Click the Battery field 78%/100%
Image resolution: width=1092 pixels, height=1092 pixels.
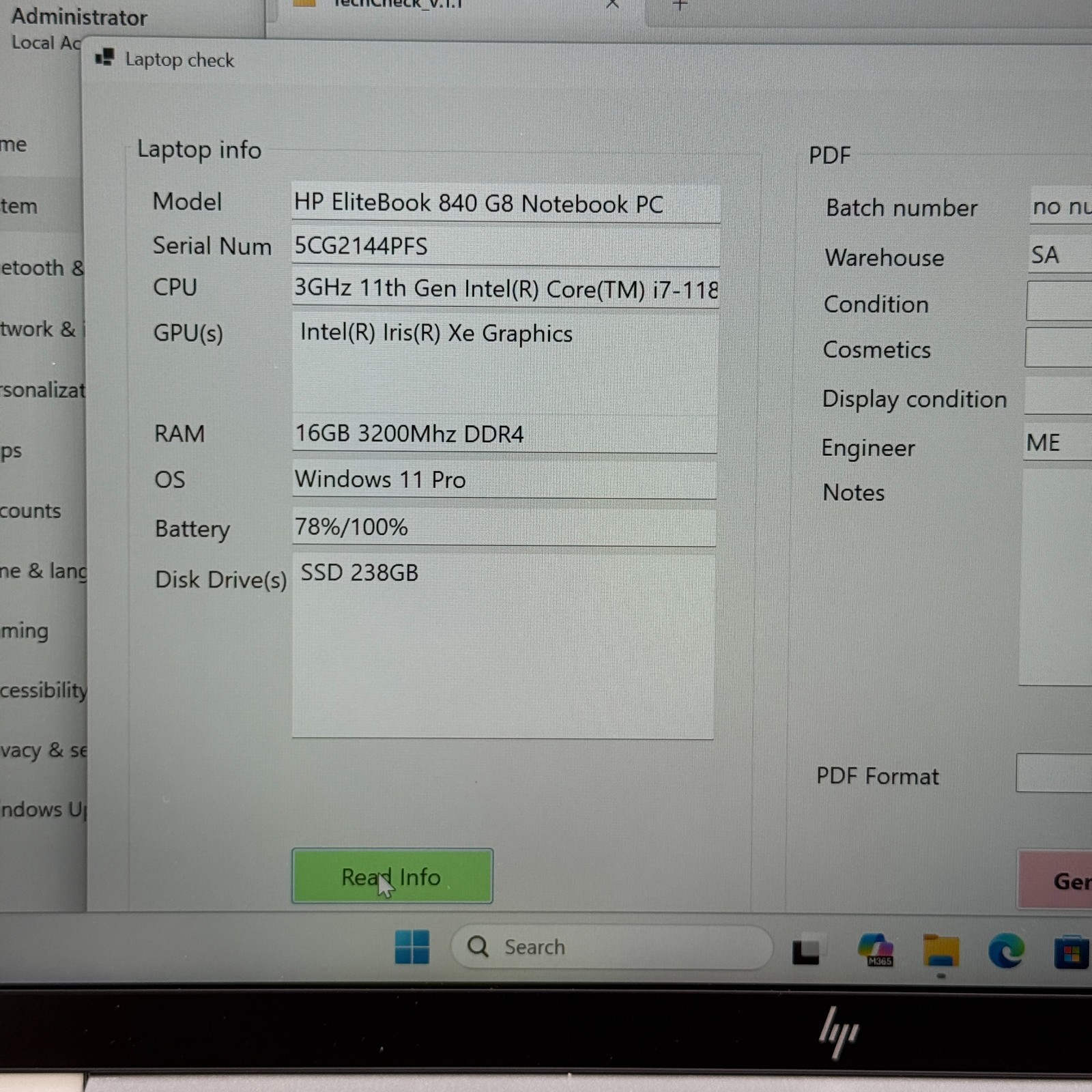click(x=504, y=527)
